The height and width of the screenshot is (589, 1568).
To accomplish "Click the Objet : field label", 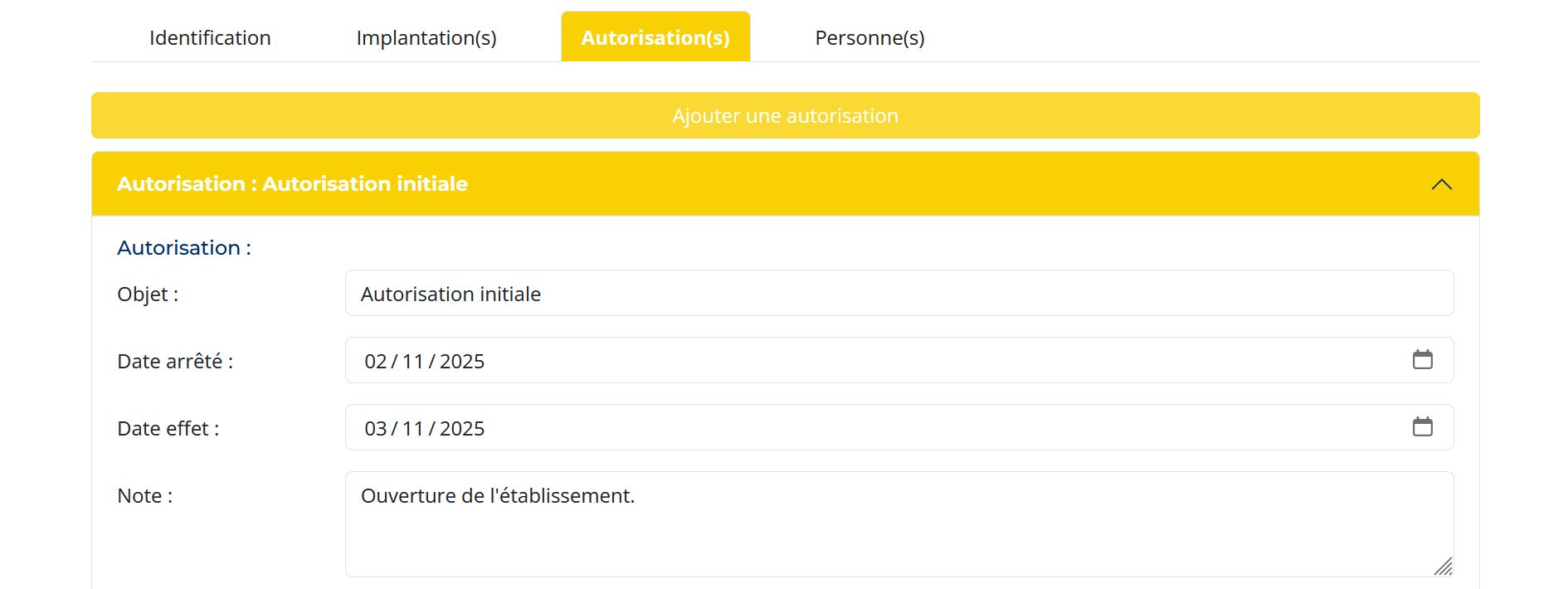I will click(x=148, y=294).
